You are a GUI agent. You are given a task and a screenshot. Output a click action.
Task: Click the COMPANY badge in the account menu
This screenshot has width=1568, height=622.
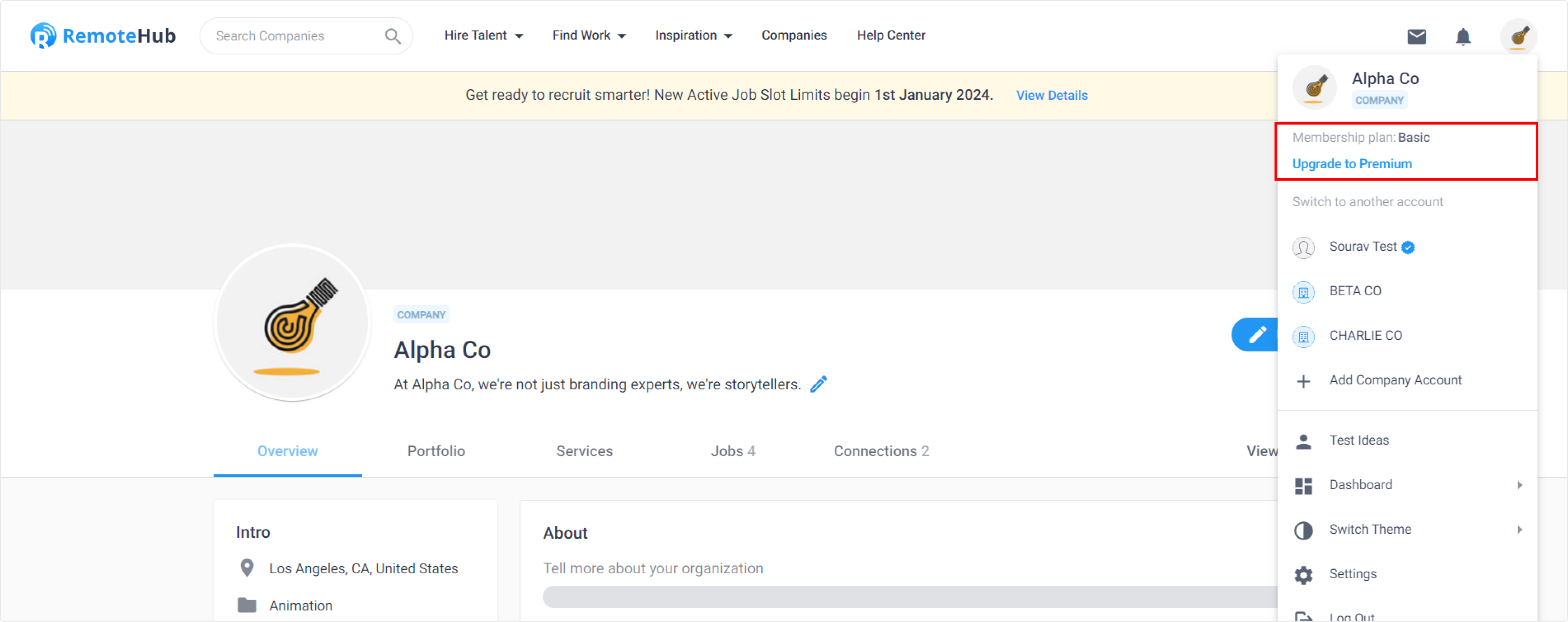(x=1379, y=101)
